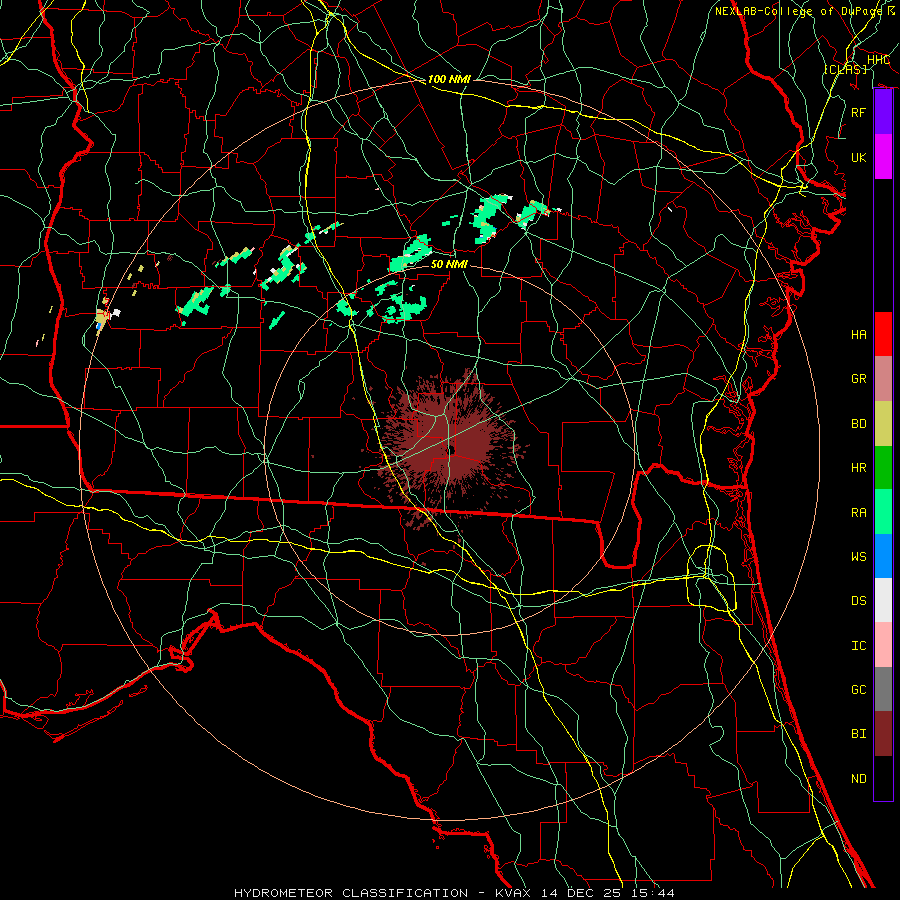Select the IC light pink legend swatch
Screen dimensions: 900x900
(883, 645)
